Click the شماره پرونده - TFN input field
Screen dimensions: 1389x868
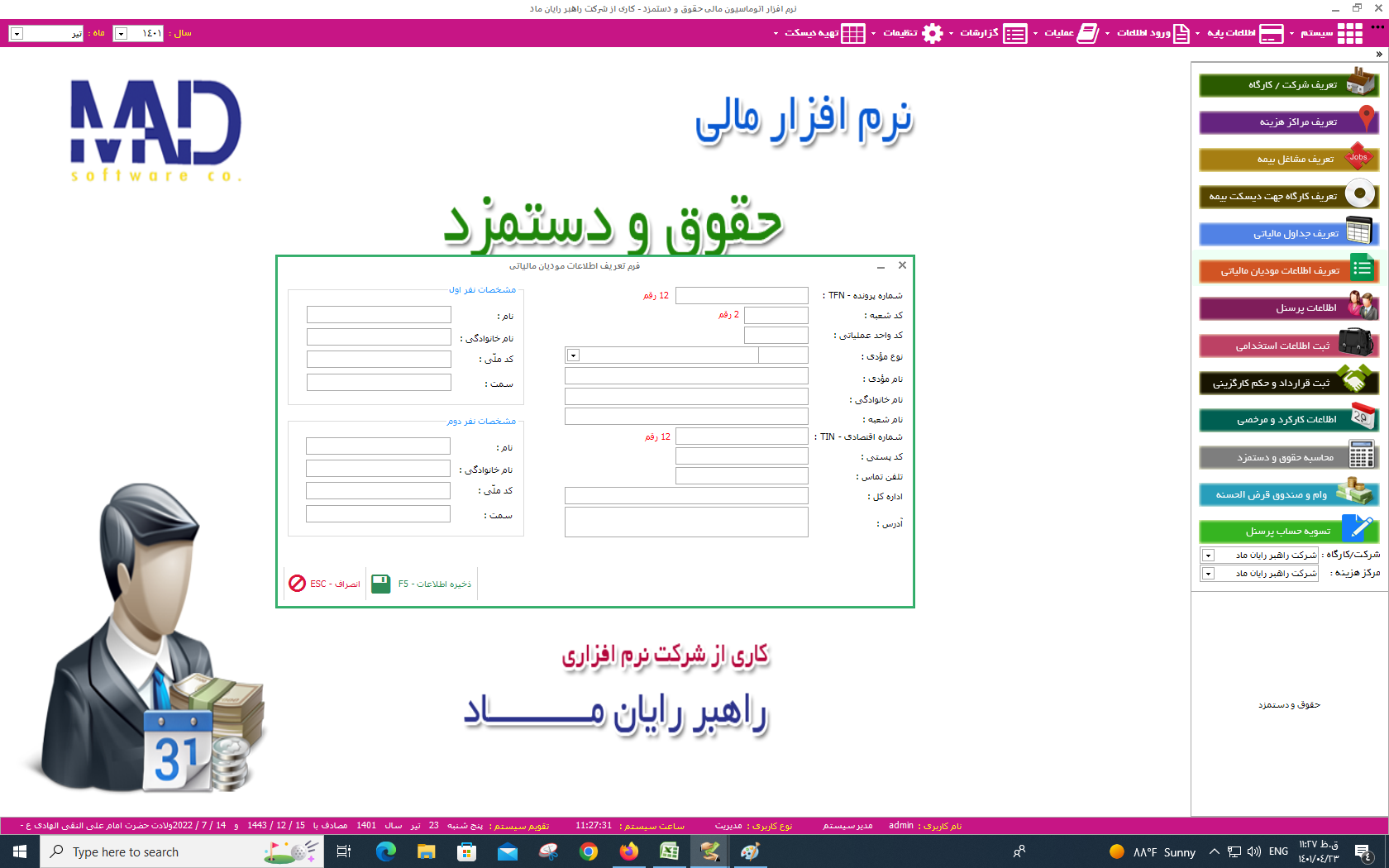[x=742, y=296]
